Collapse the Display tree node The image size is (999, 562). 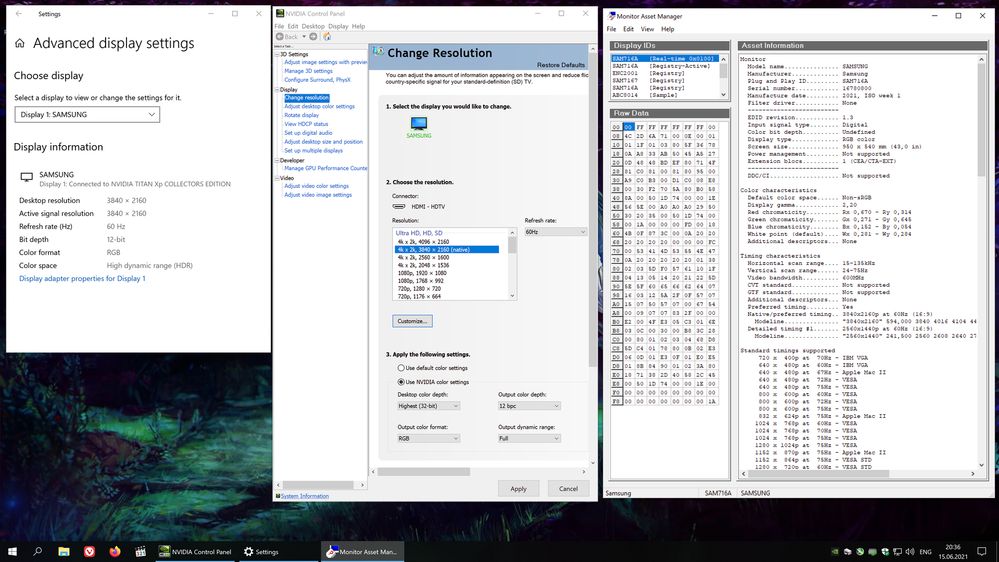click(x=277, y=90)
